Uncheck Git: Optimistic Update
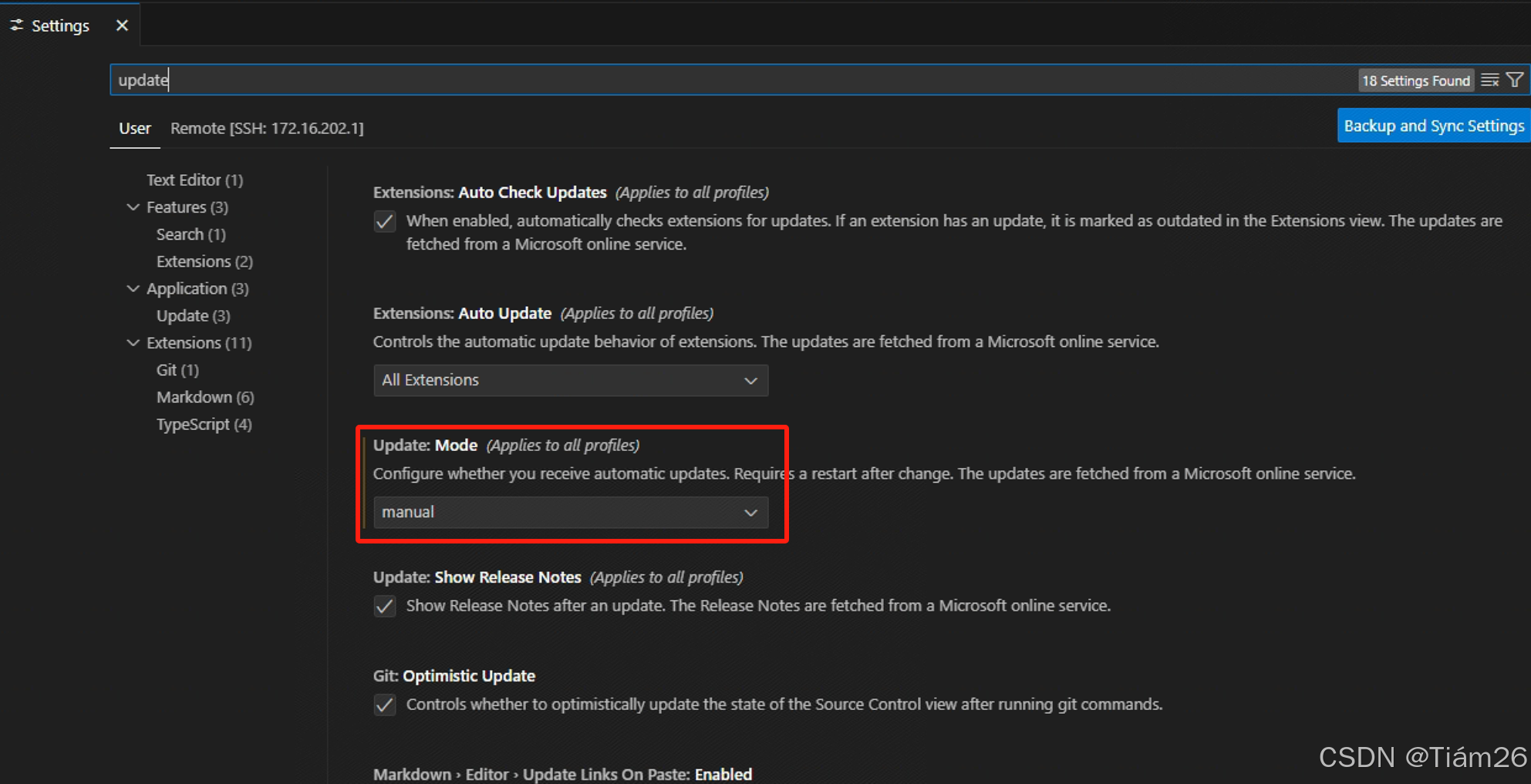Screen dimensions: 1531x784 (x=384, y=705)
